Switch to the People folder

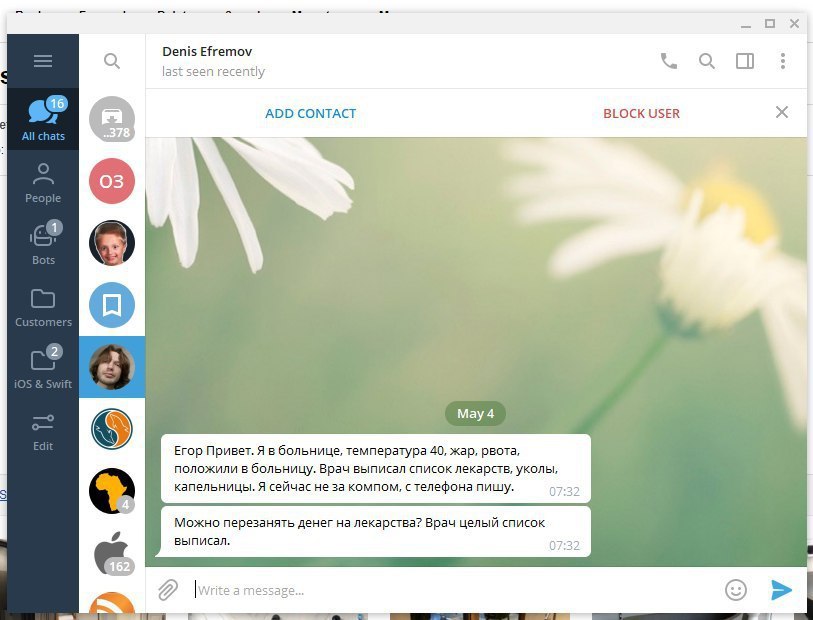(x=43, y=182)
